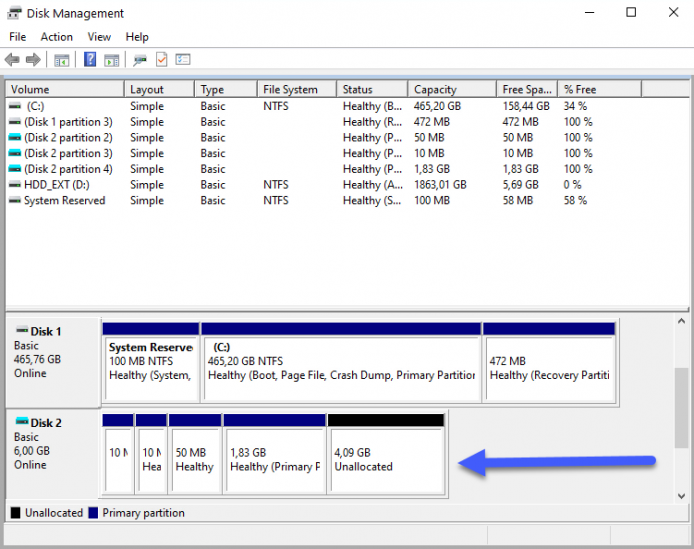Click the Disk 1 header panel
Viewport: 694px width, 549px height.
coord(53,362)
